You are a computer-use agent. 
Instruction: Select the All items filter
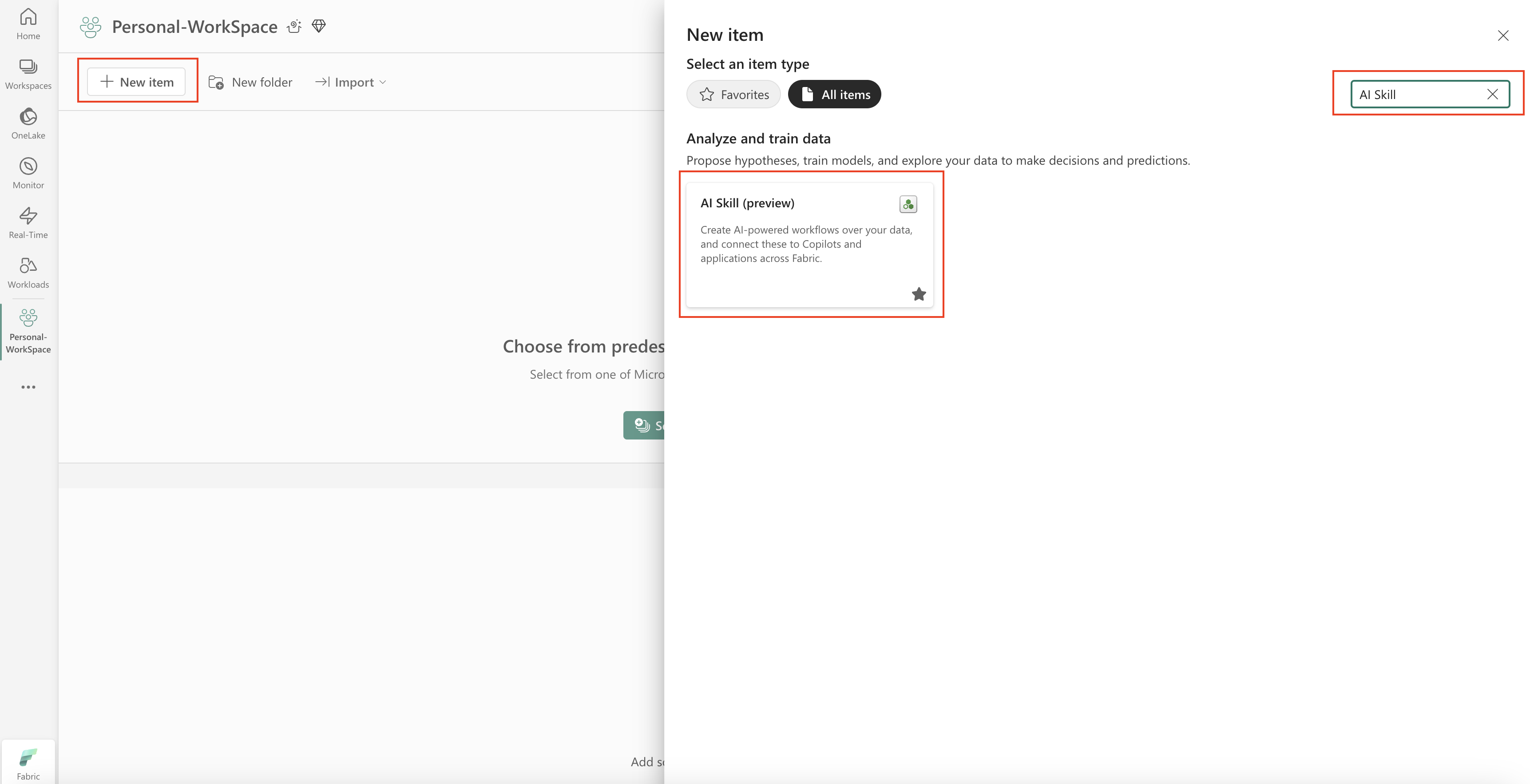click(834, 95)
